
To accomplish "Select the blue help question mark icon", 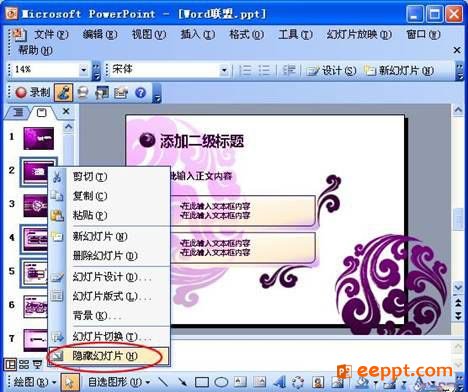I will [141, 92].
